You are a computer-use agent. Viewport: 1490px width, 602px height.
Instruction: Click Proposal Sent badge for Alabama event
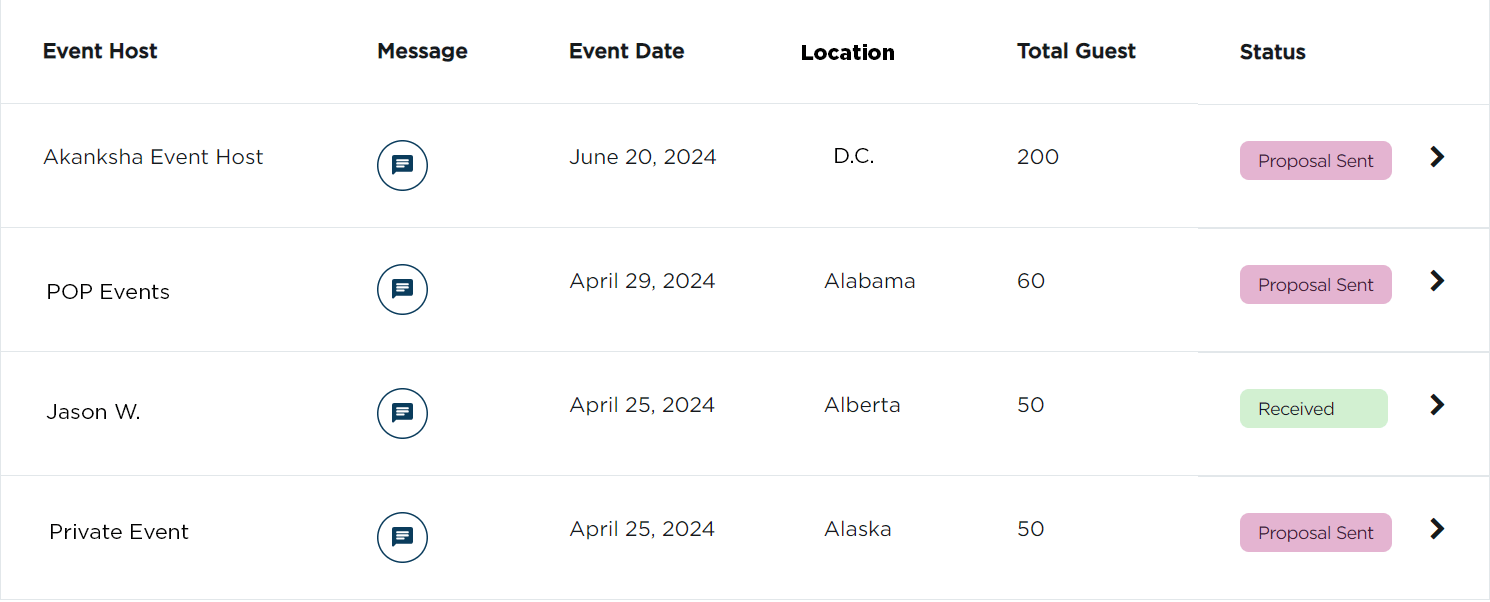[x=1316, y=285]
